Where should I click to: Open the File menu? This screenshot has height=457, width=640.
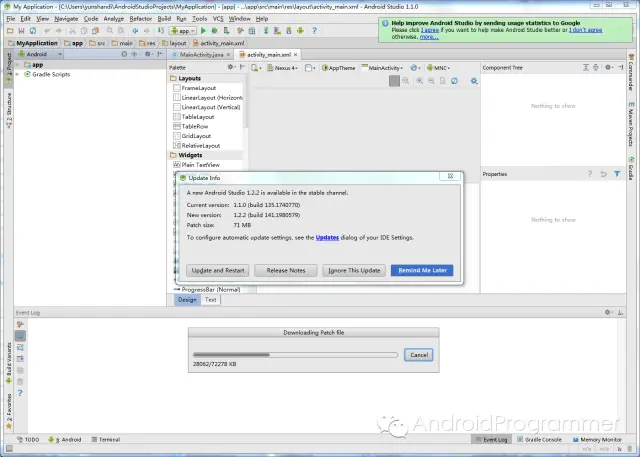click(11, 19)
